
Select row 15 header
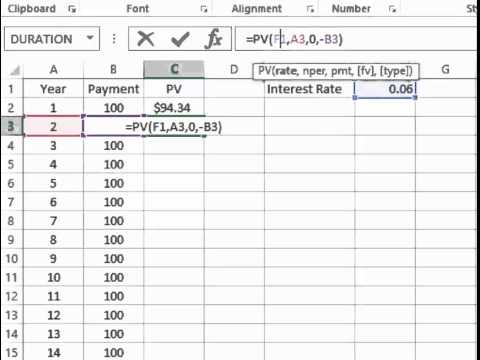tap(11, 353)
